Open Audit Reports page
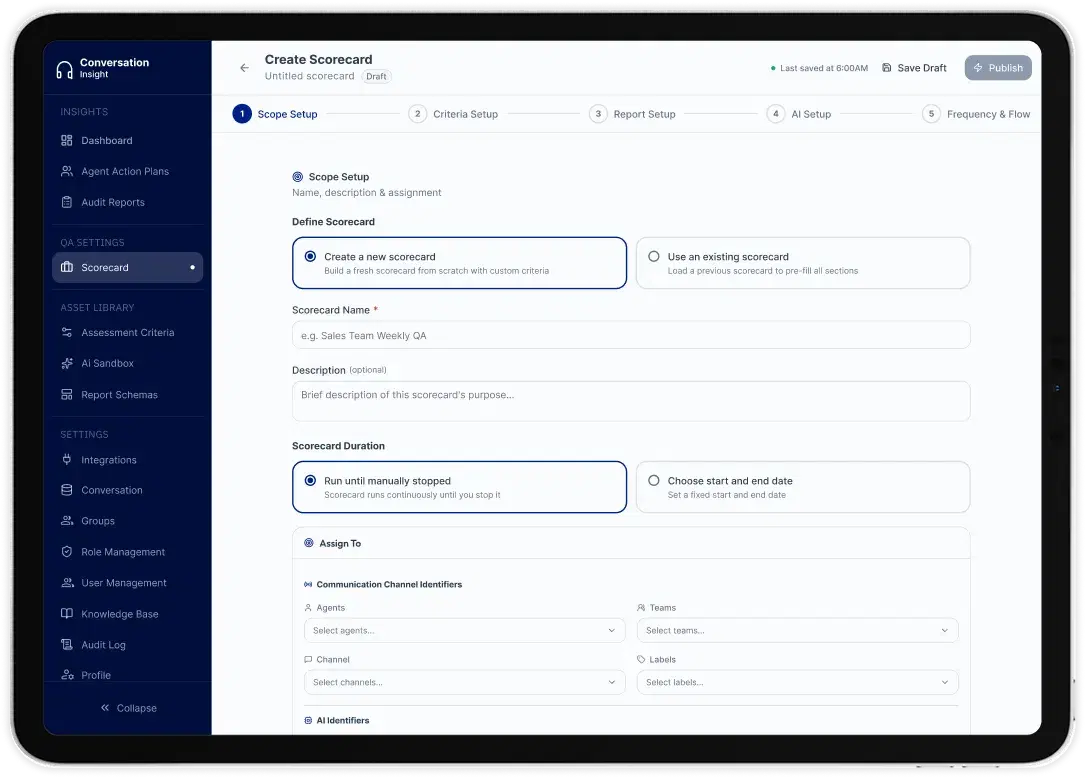1086x778 pixels. [x=127, y=202]
